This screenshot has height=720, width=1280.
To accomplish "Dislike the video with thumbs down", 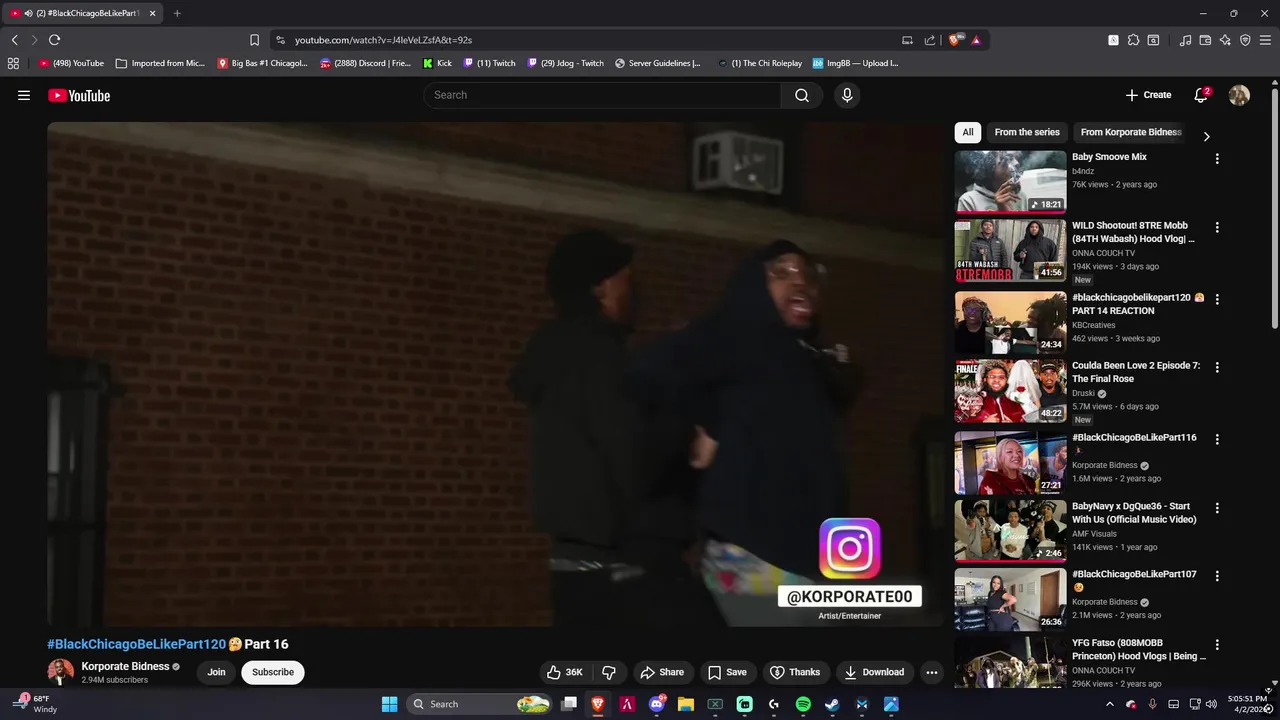I will (x=609, y=672).
